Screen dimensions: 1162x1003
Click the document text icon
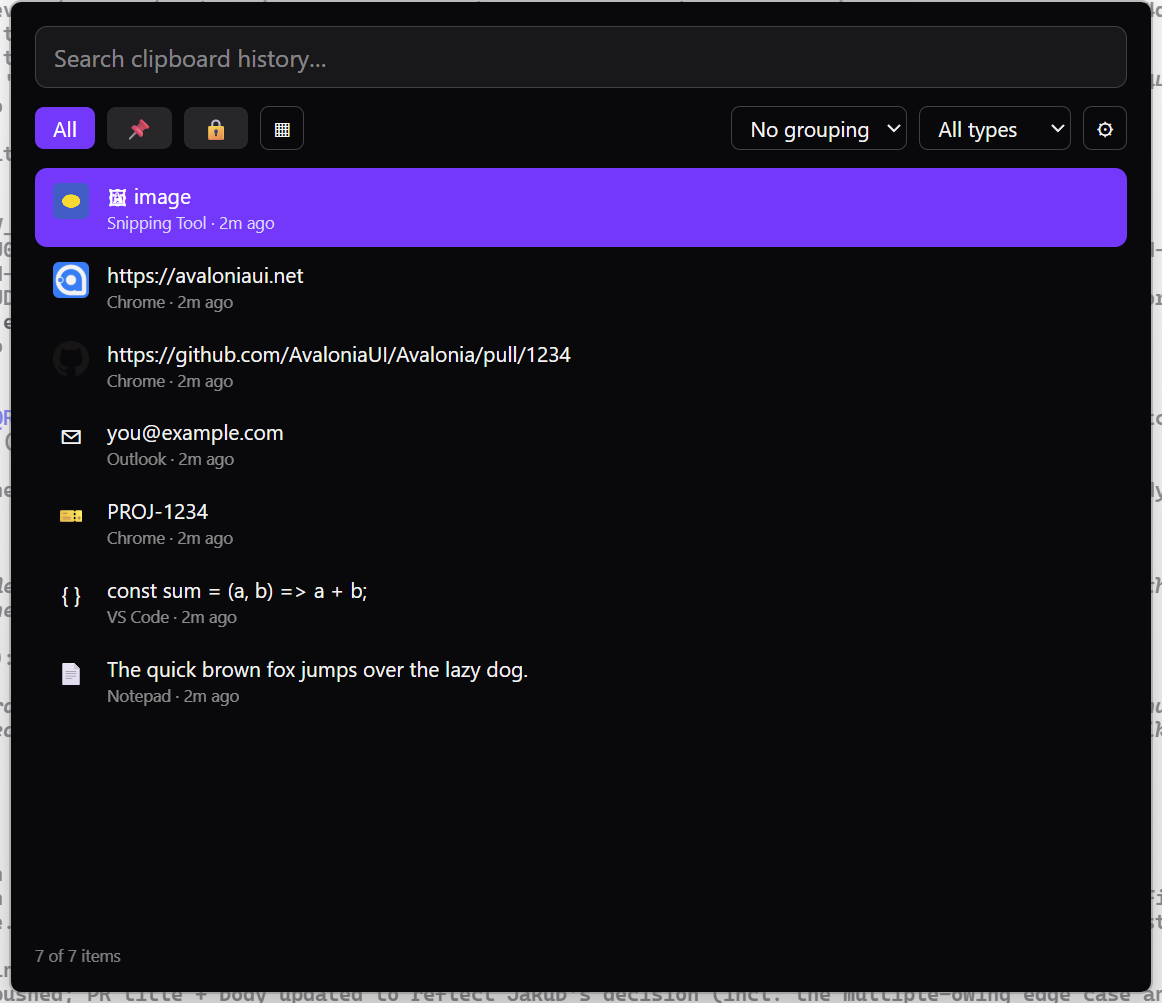[x=71, y=674]
